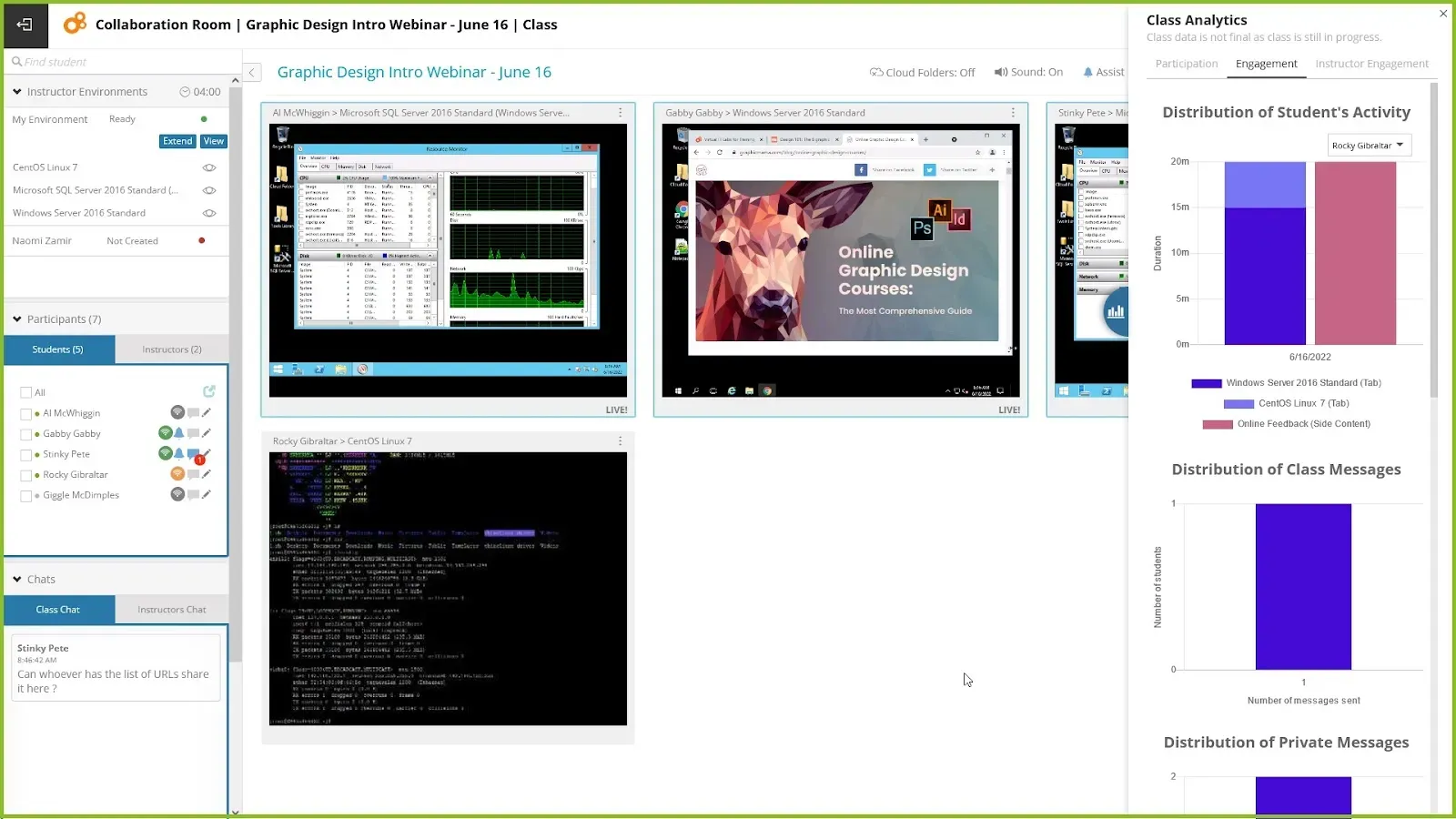Click Al McWhiggin's connection status icon

coord(177,412)
